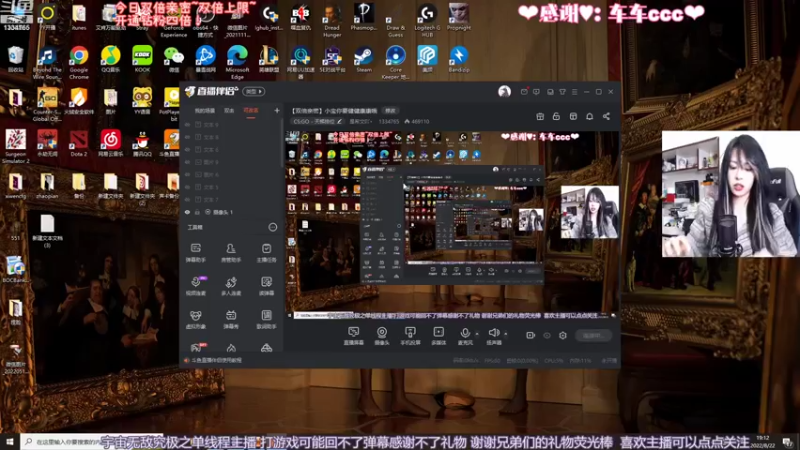The height and width of the screenshot is (450, 800).
Task: Open the hamburger menu in the title bar
Action: tap(574, 92)
